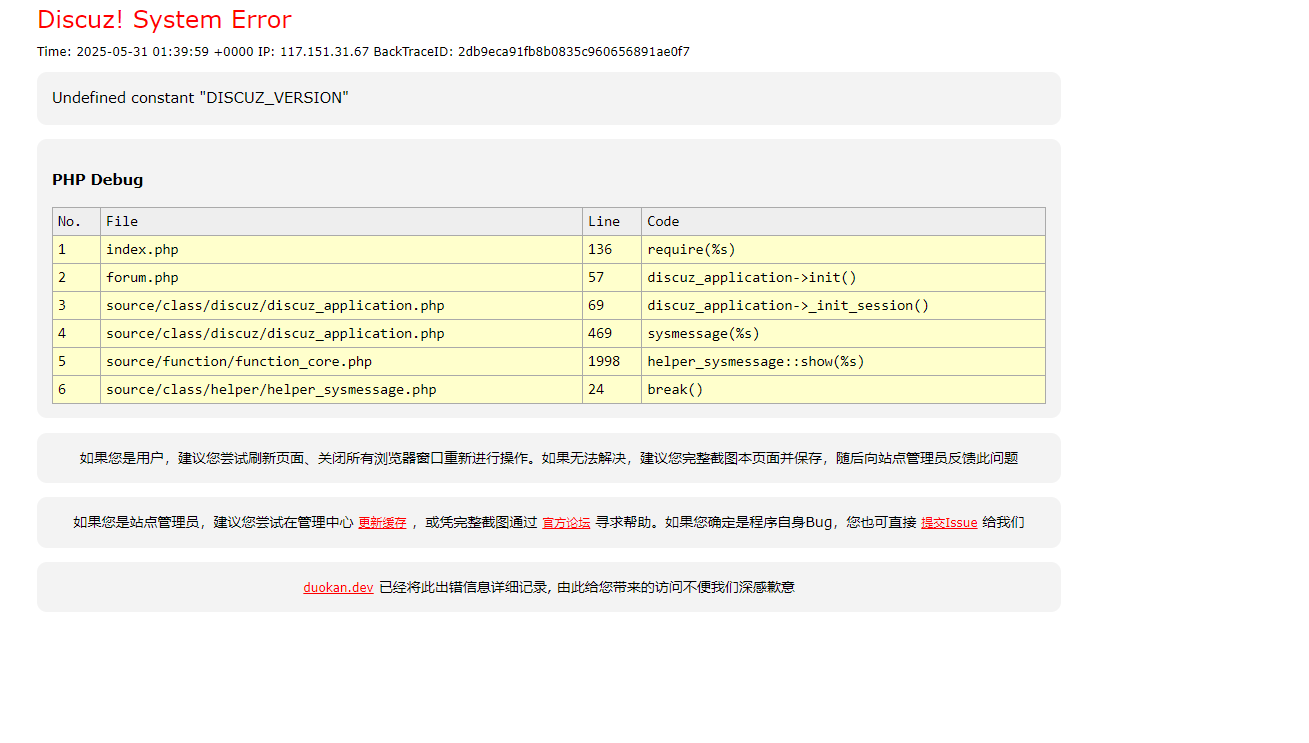Select the break() code cell
The height and width of the screenshot is (743, 1309).
(x=676, y=389)
